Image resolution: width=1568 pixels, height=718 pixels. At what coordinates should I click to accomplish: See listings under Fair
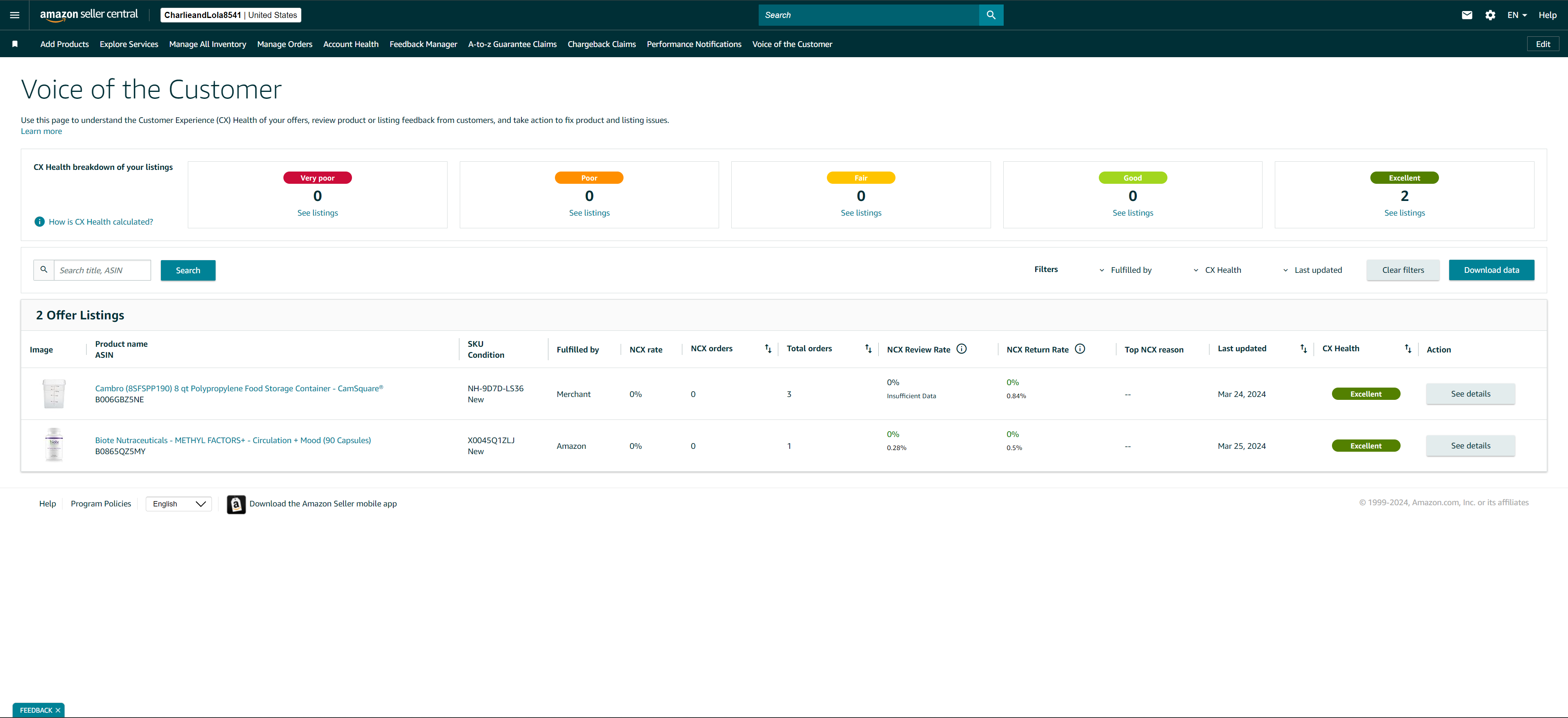861,213
